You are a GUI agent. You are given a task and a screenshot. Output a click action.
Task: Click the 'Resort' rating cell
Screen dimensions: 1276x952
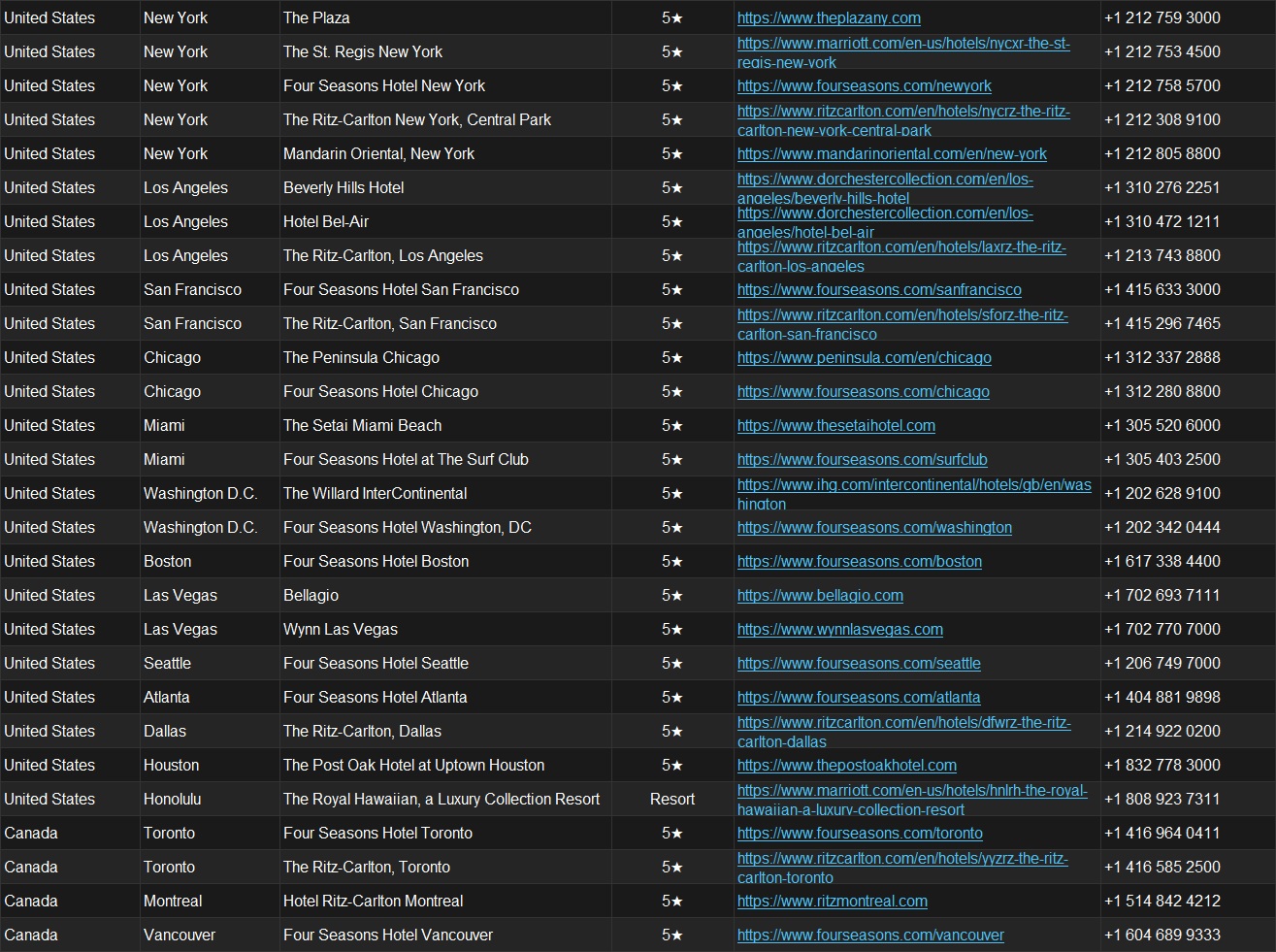tap(672, 799)
